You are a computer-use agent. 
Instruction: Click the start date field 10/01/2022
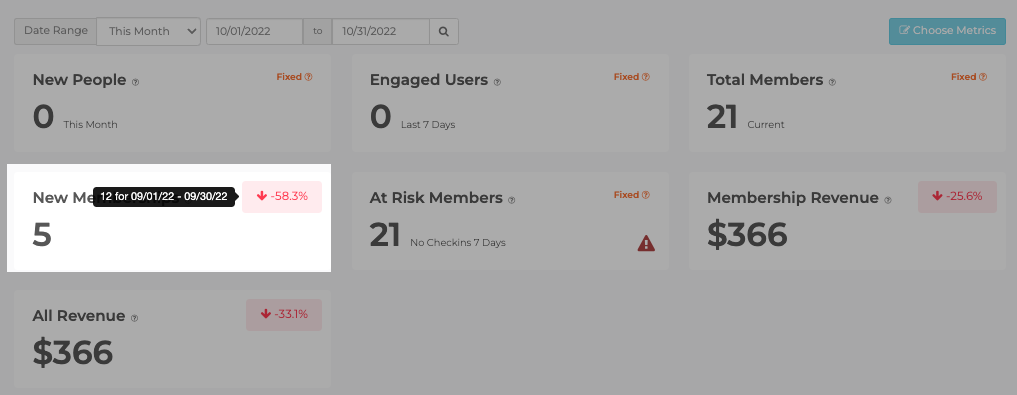(254, 31)
